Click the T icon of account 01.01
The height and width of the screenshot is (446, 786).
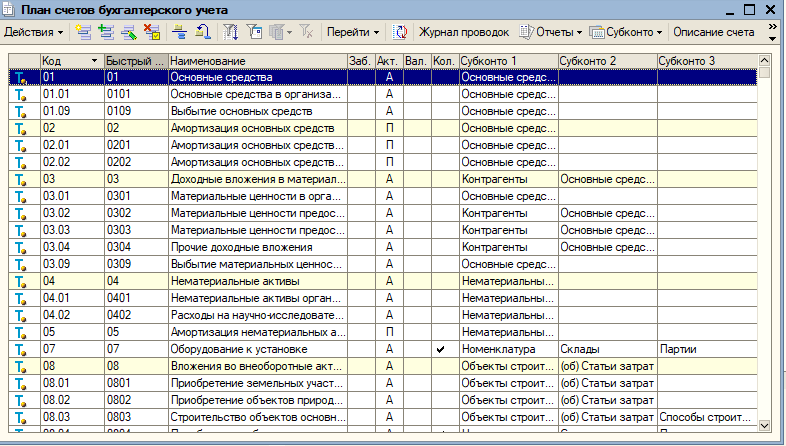(x=21, y=95)
